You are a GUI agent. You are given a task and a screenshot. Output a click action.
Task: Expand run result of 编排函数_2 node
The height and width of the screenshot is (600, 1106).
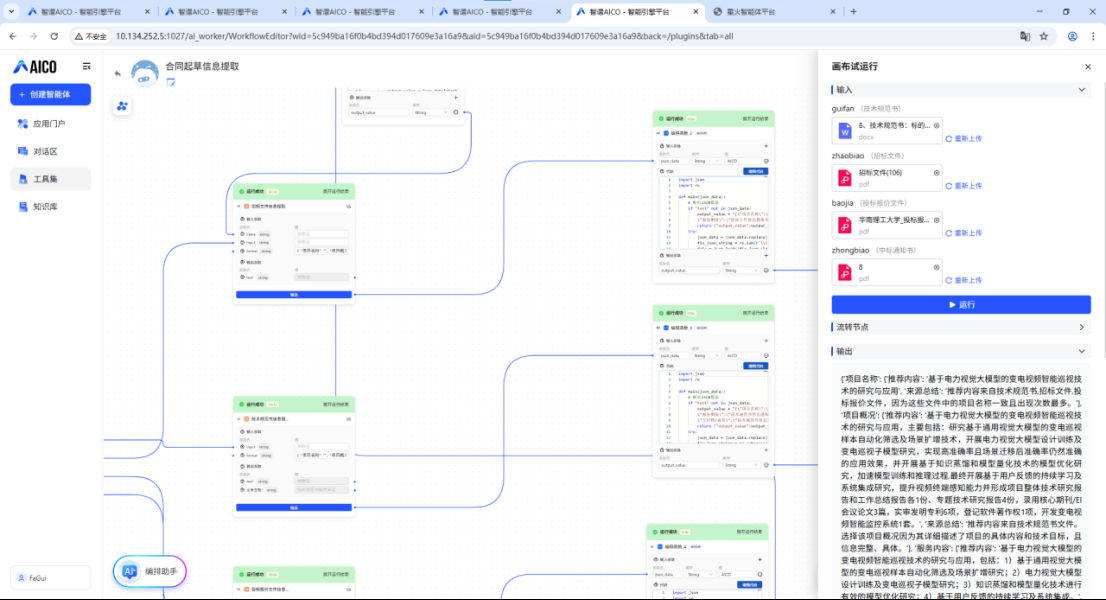pos(755,119)
